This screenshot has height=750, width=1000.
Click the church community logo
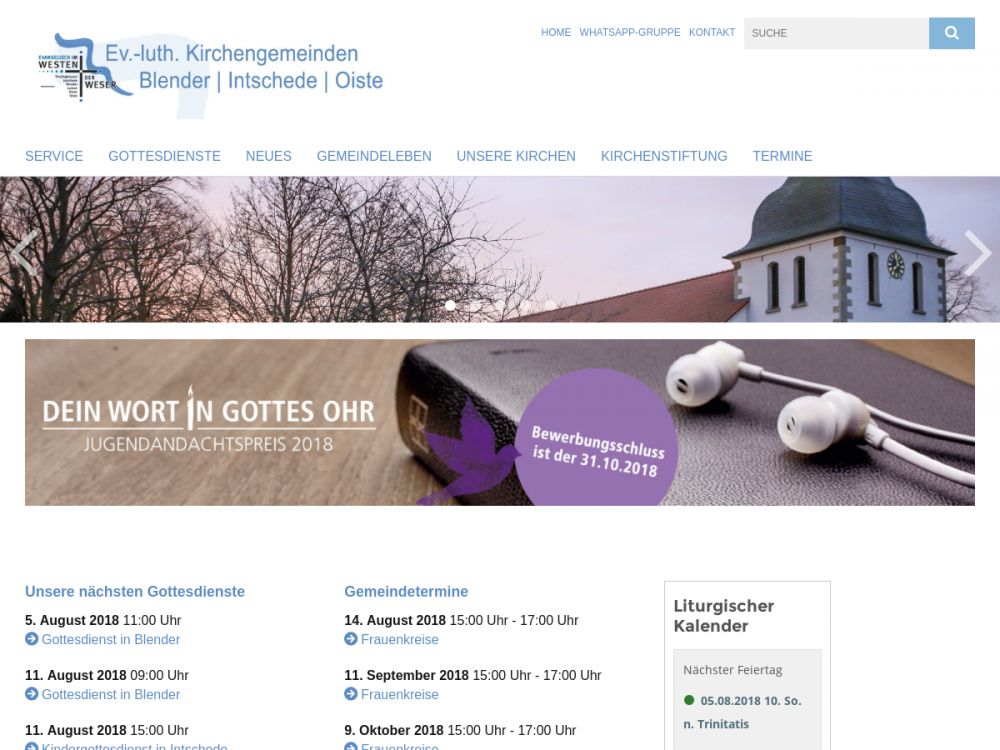pyautogui.click(x=210, y=68)
